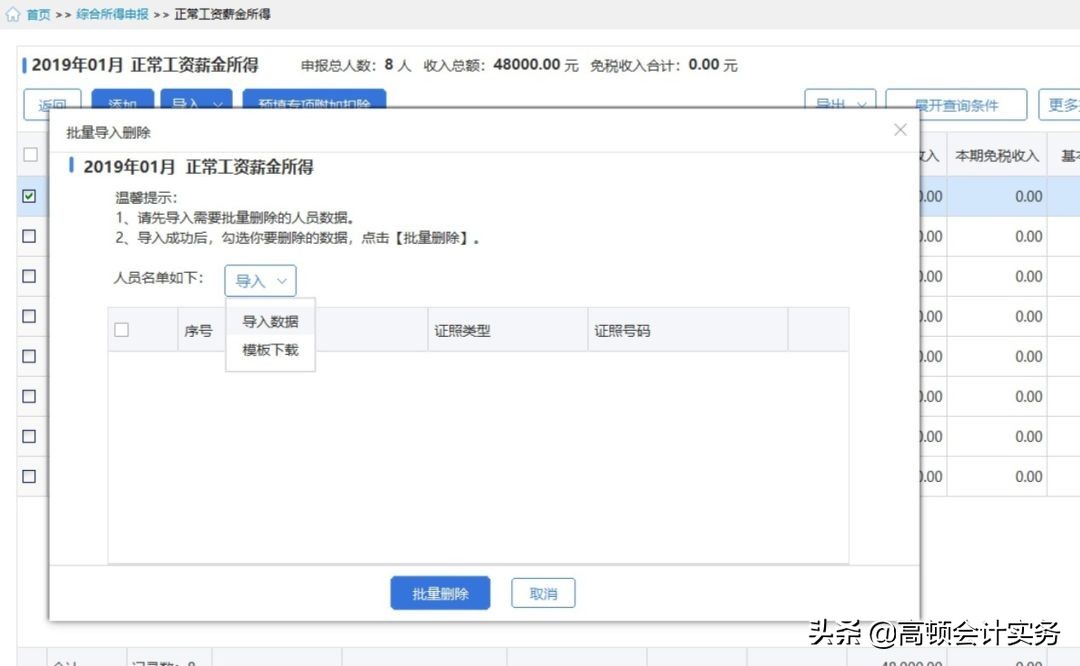Click the 批量删除 batch delete button
1080x666 pixels.
click(440, 592)
